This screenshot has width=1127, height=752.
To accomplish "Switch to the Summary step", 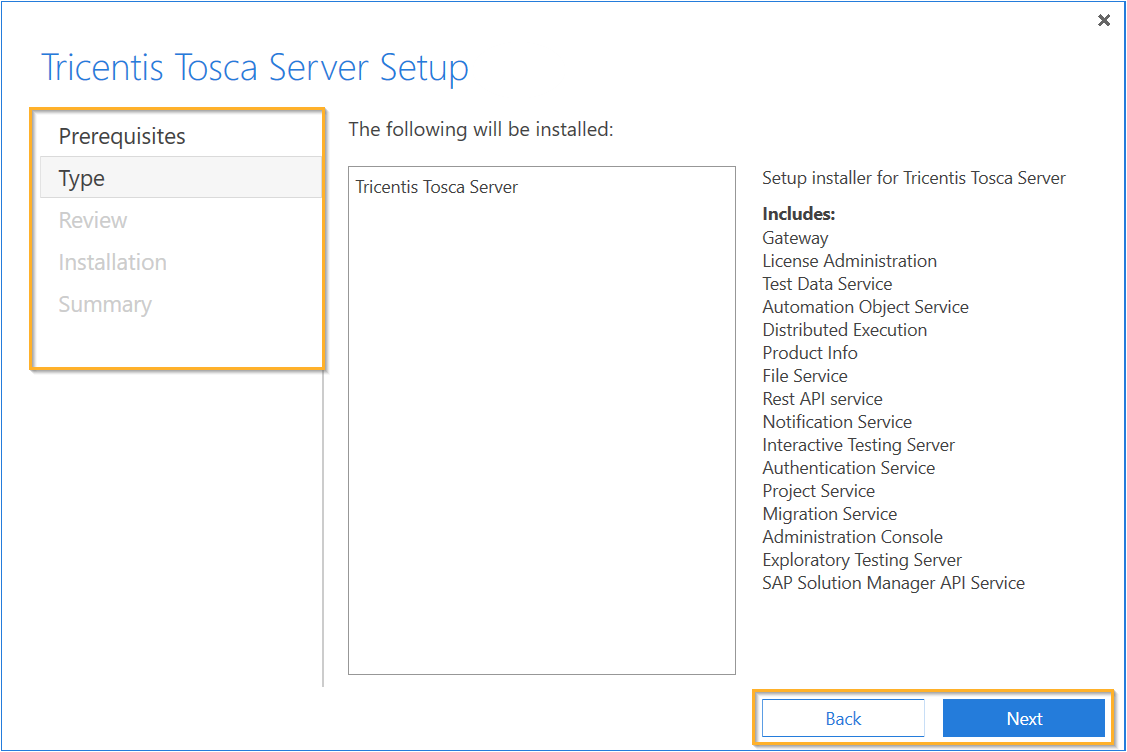I will coord(105,304).
